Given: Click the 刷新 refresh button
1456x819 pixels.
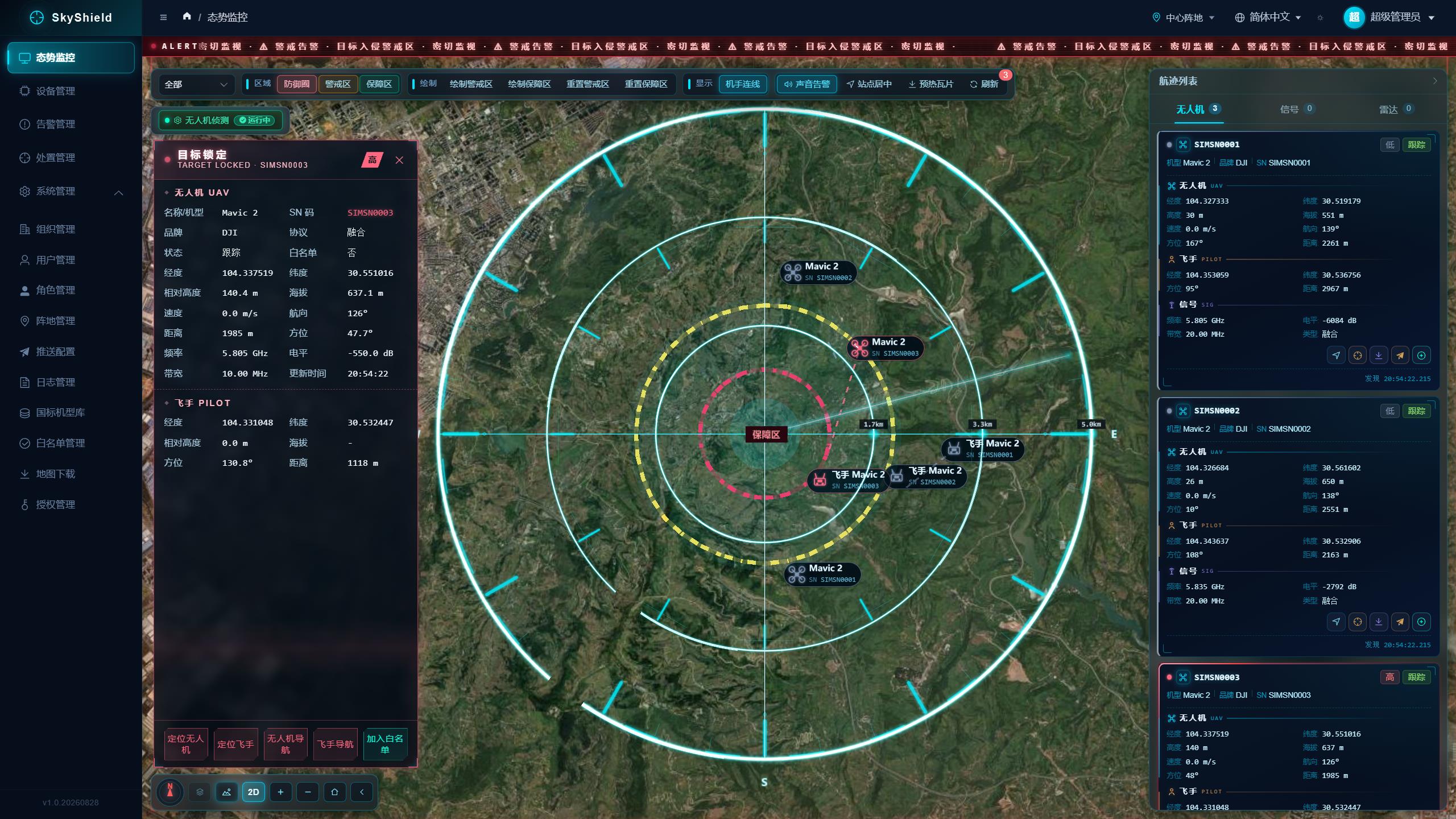Looking at the screenshot, I should point(984,84).
